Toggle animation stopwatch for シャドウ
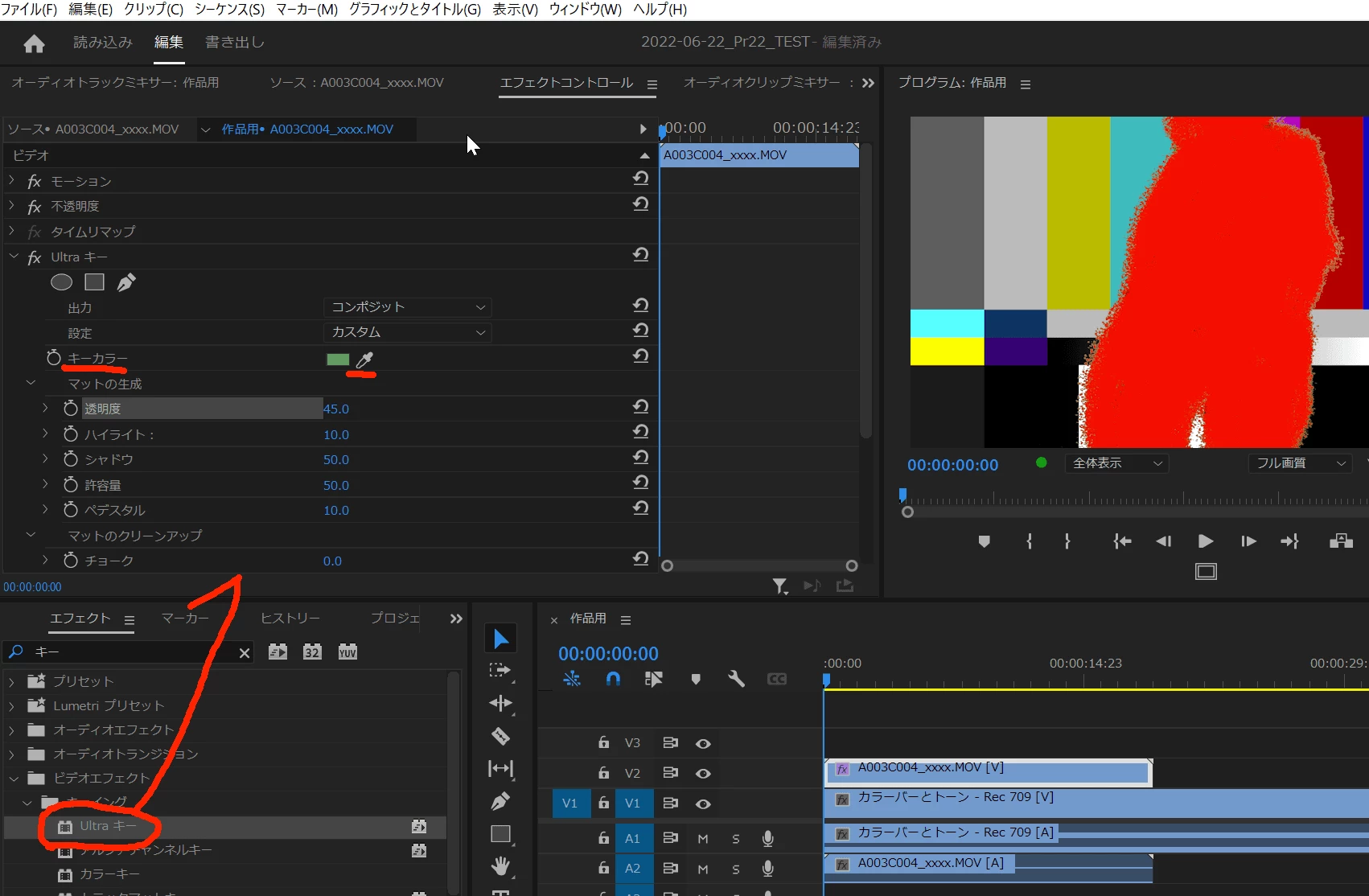The height and width of the screenshot is (896, 1369). (x=71, y=459)
